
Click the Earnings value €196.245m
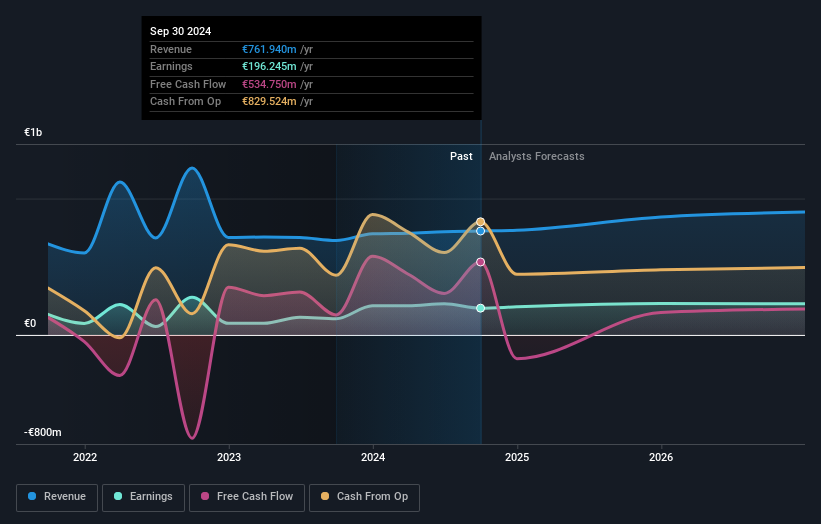[269, 66]
